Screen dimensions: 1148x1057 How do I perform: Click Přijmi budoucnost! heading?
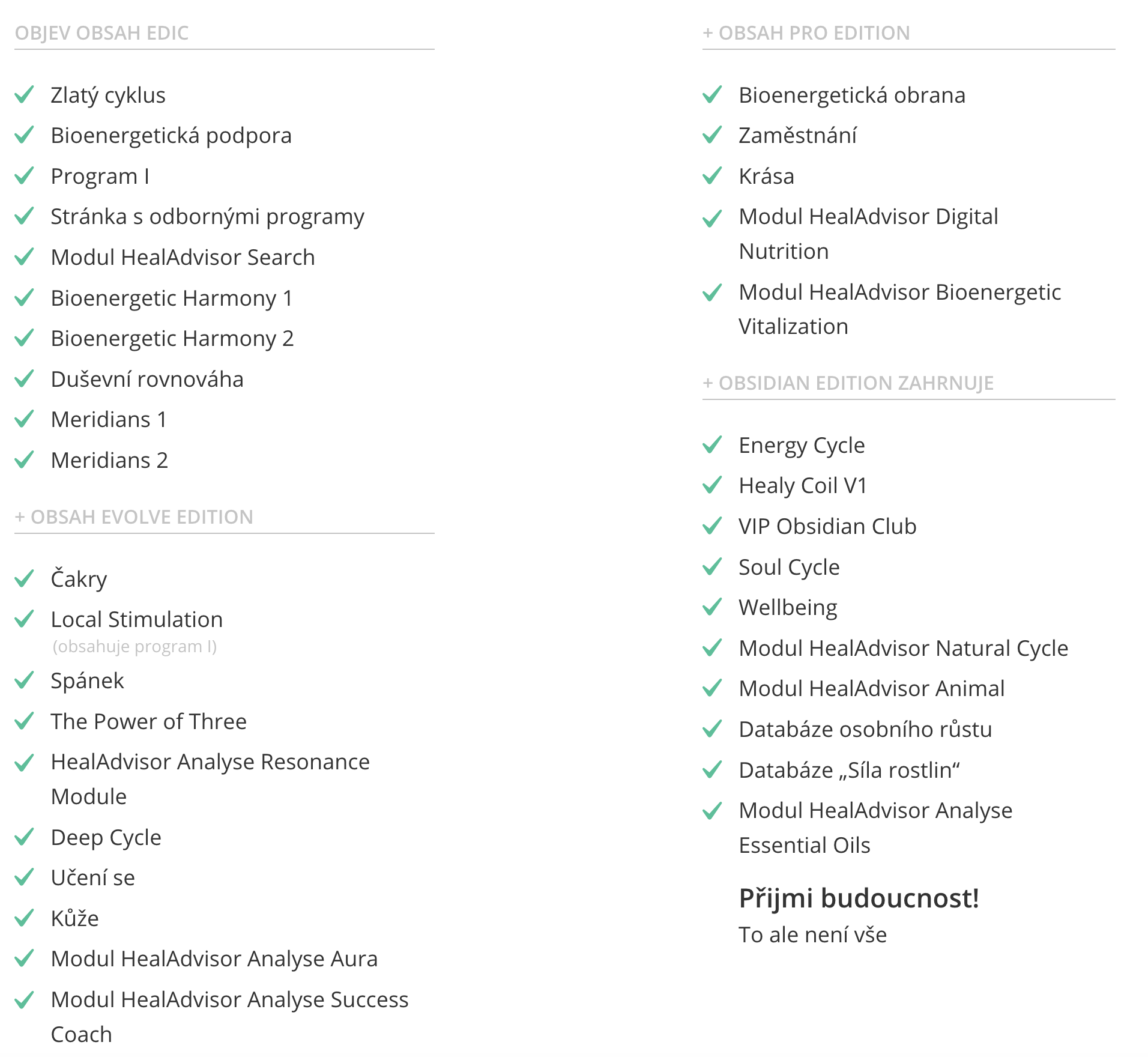(859, 898)
